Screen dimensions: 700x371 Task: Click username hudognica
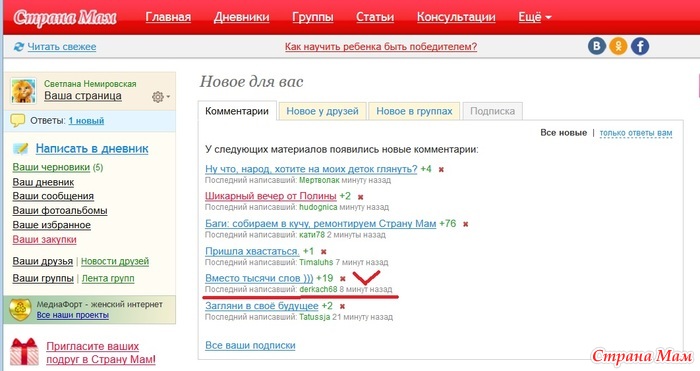(318, 207)
